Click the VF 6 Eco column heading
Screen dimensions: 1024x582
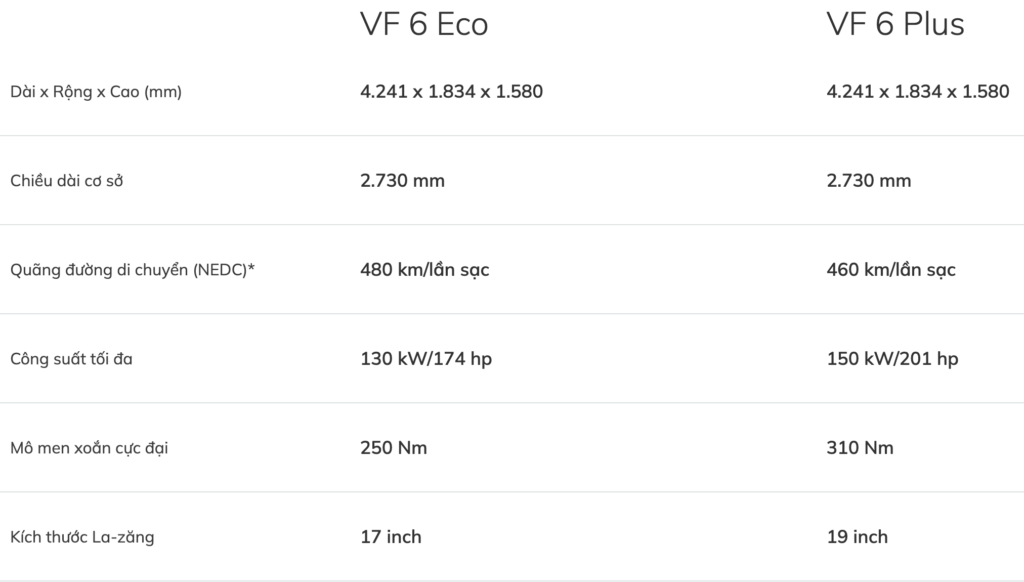pyautogui.click(x=424, y=25)
